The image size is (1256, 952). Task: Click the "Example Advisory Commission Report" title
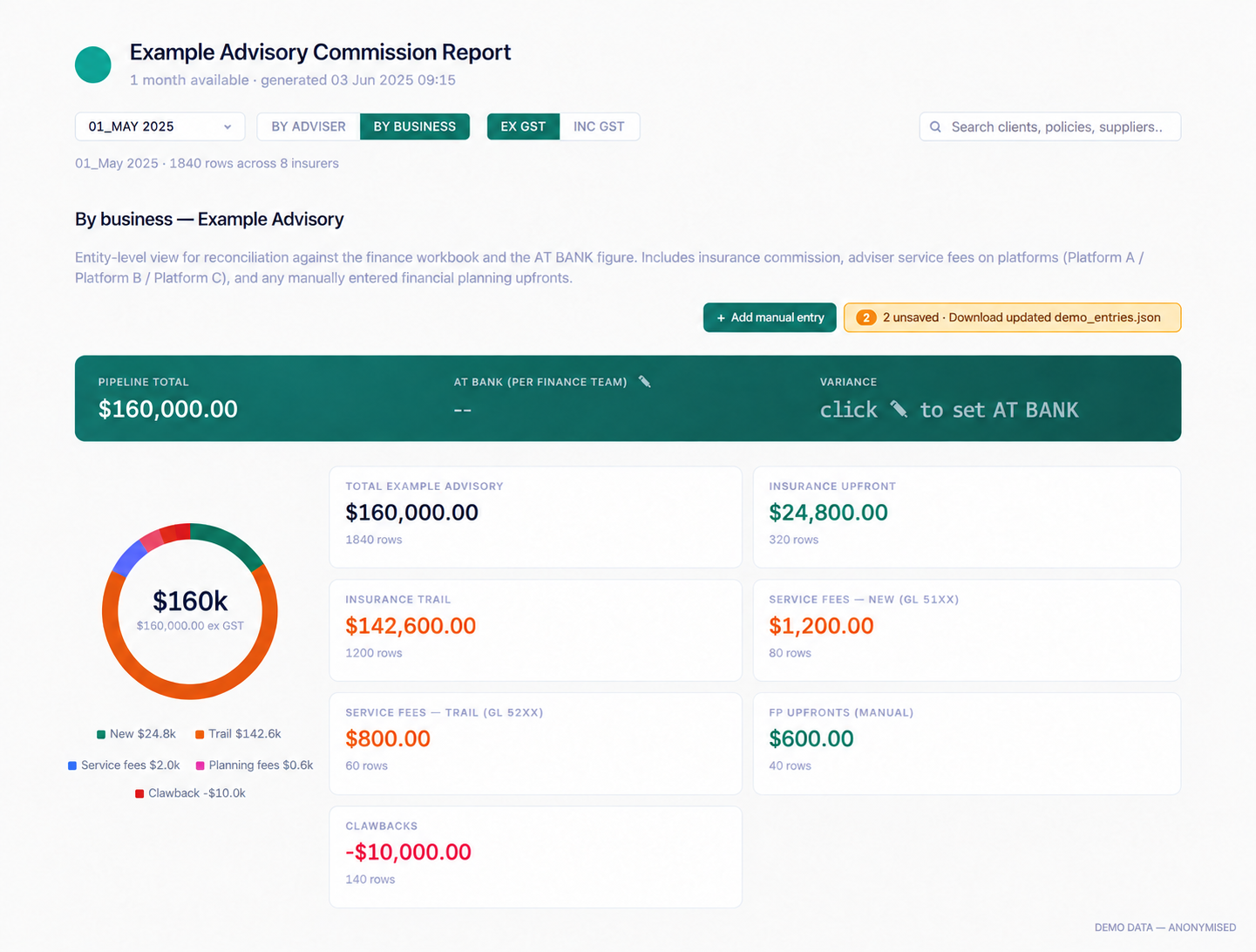[320, 52]
